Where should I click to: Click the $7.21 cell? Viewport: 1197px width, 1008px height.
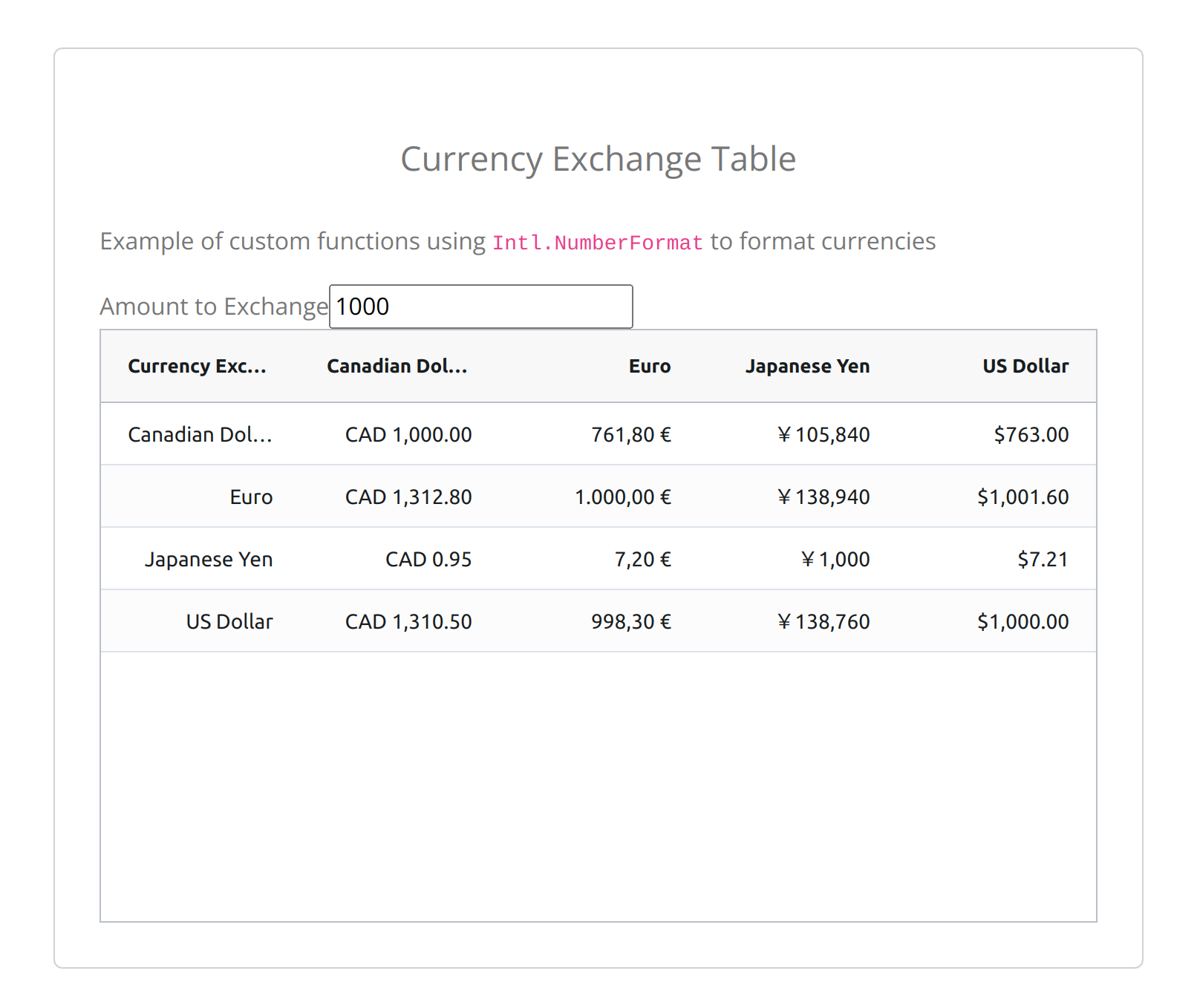[x=1043, y=559]
